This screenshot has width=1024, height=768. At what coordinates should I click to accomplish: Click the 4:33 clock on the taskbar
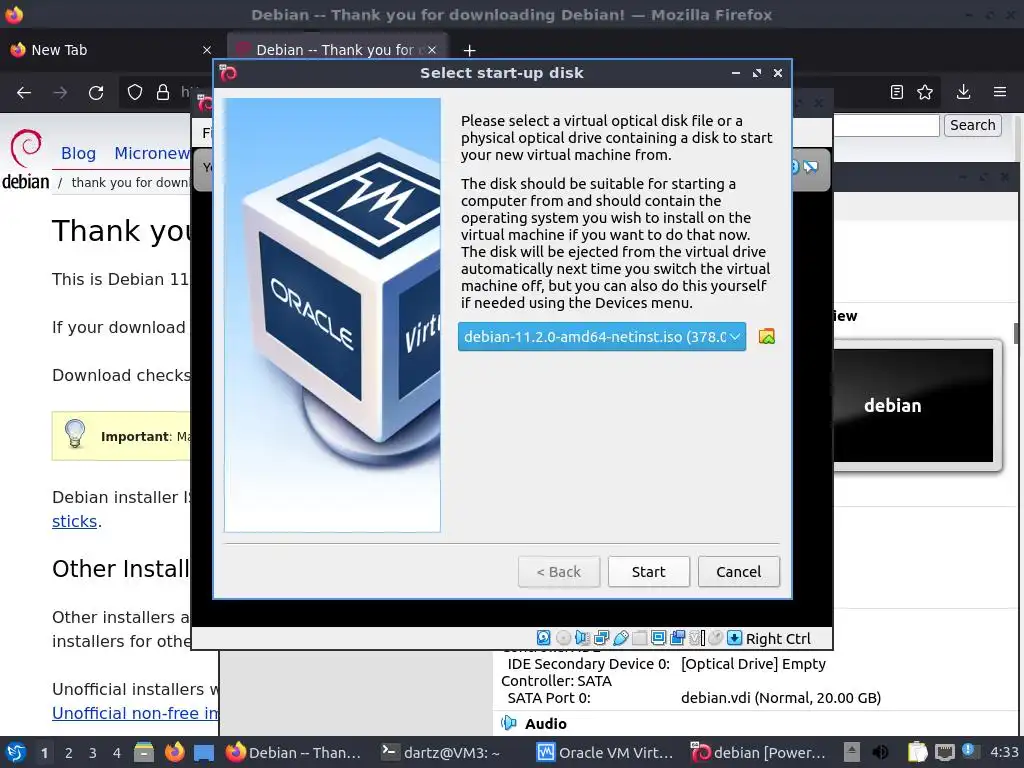[1004, 752]
